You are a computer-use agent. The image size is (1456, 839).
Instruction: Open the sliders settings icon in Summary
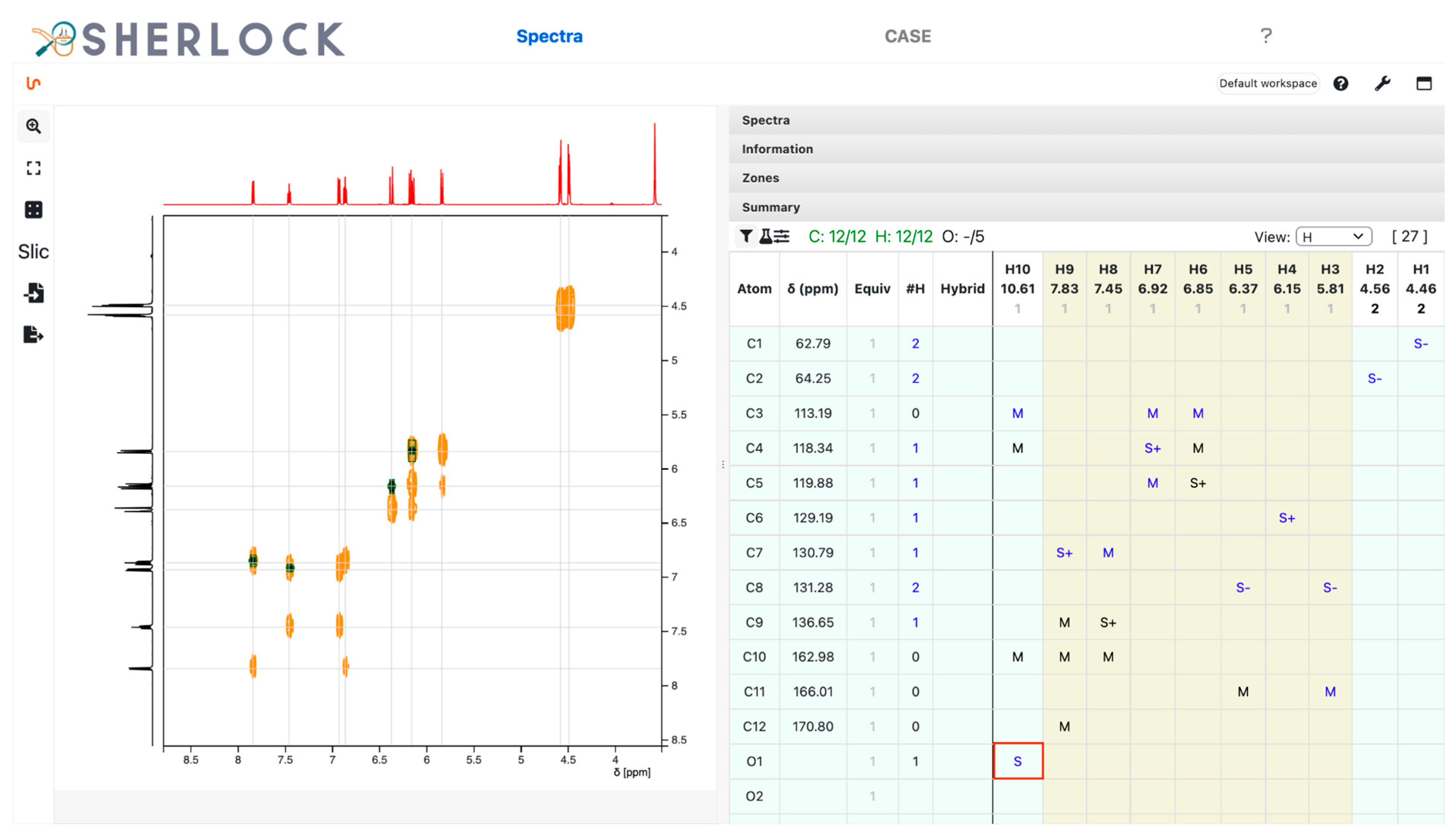[782, 236]
